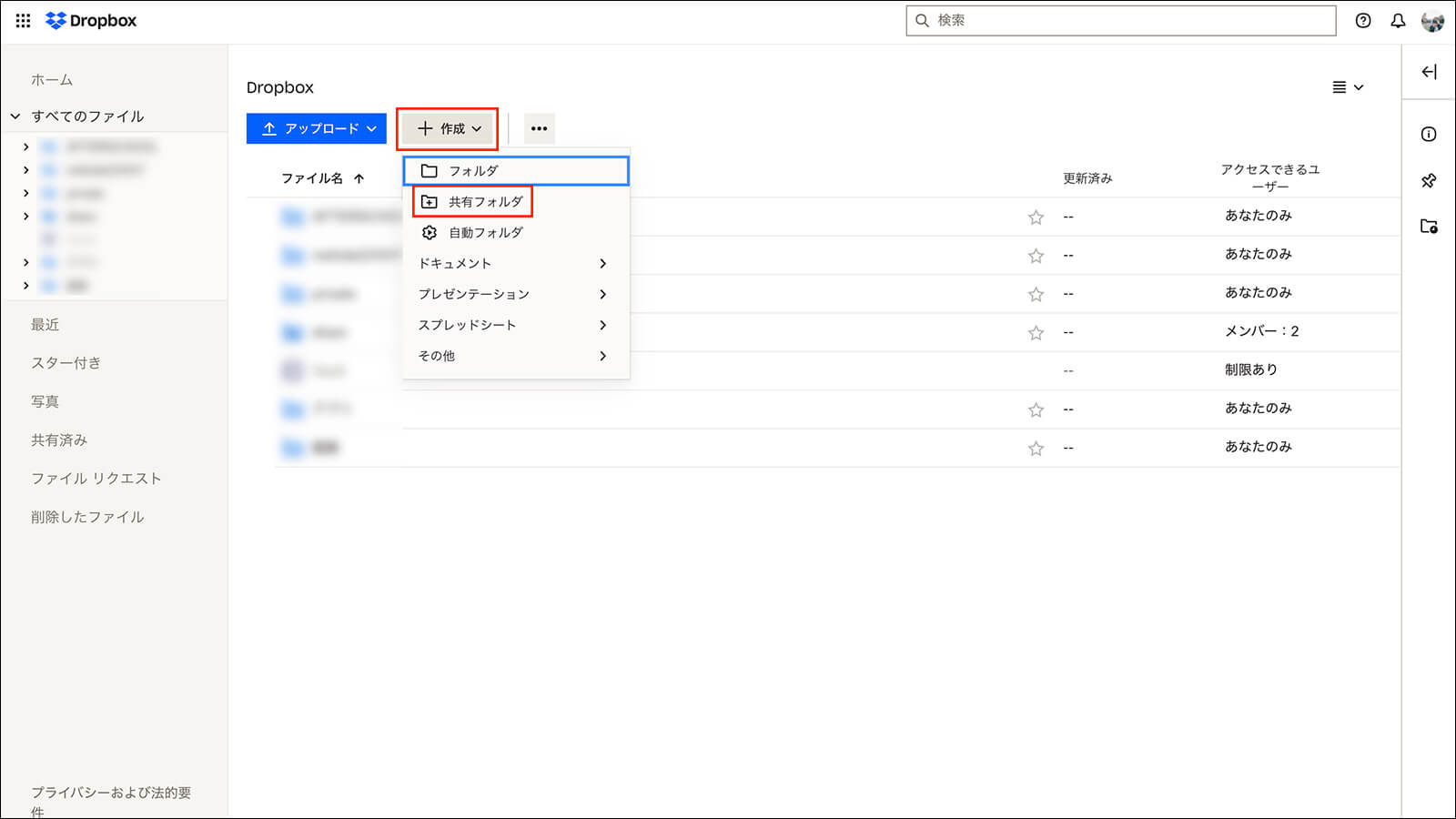Viewport: 1456px width, 819px height.
Task: Expand the fourth folder in sidebar tree
Action: click(x=25, y=217)
